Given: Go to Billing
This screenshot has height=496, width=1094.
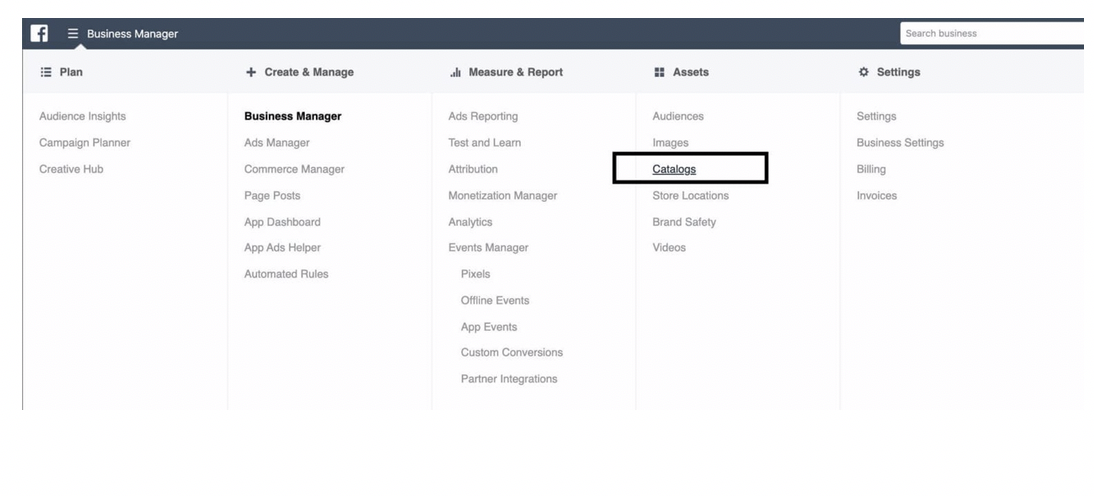Looking at the screenshot, I should pos(871,169).
